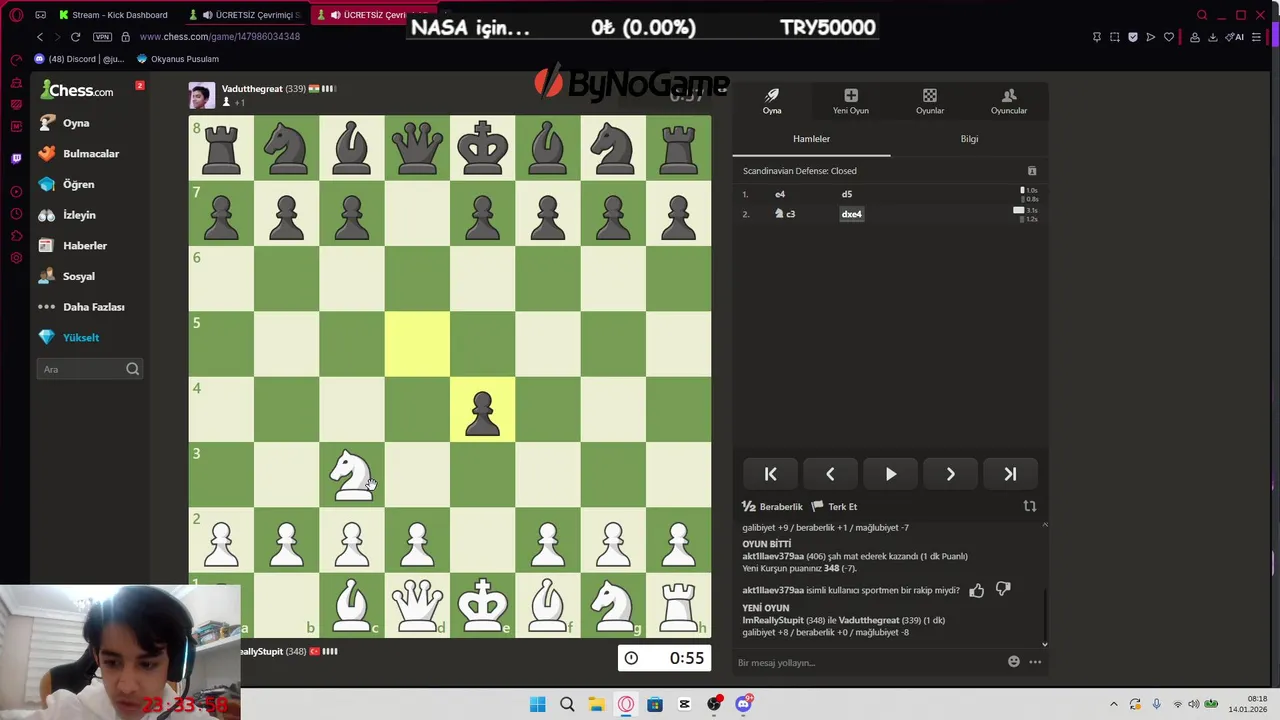Flip the board with the rotate icon

[1030, 506]
